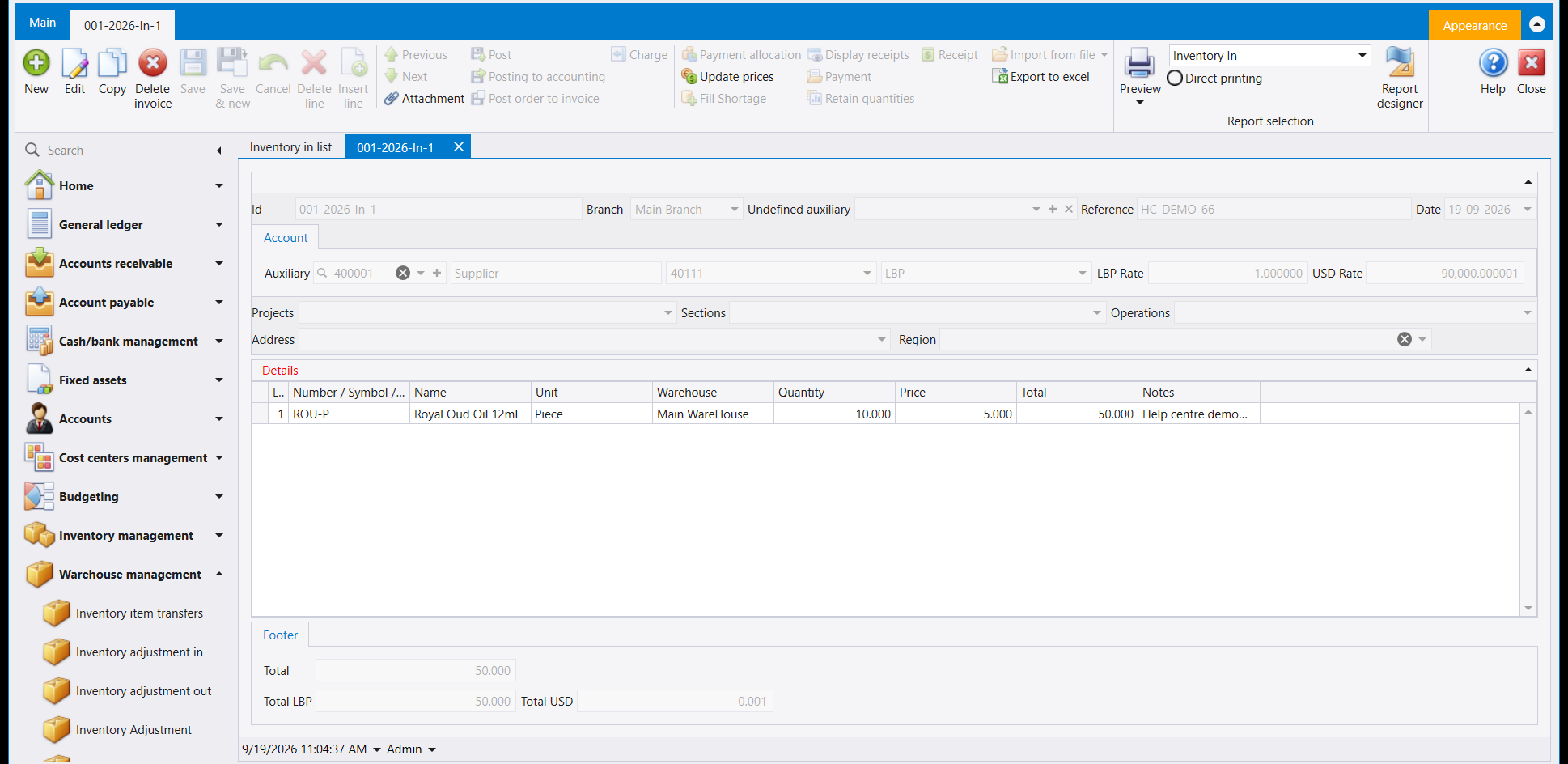Collapse the ribbon with the arrow button
This screenshot has height=764, width=1568.
click(x=1537, y=24)
